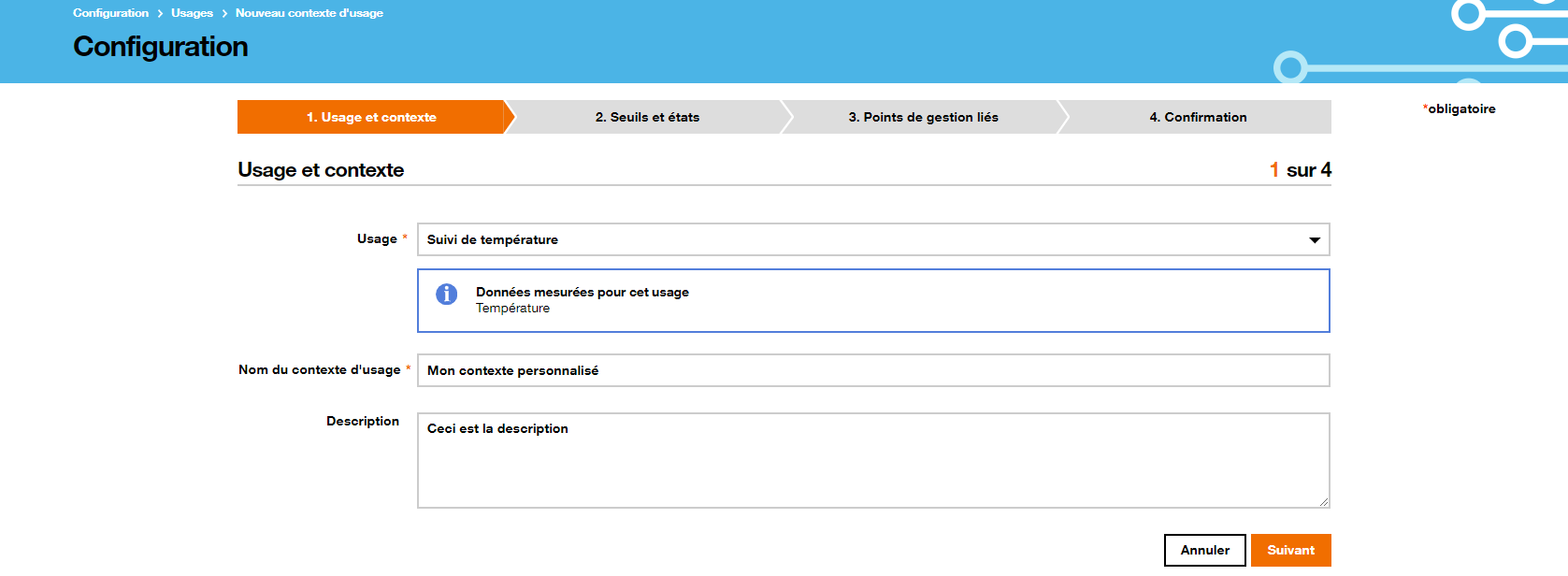Proceed with the orange Suivant button

[x=1291, y=550]
